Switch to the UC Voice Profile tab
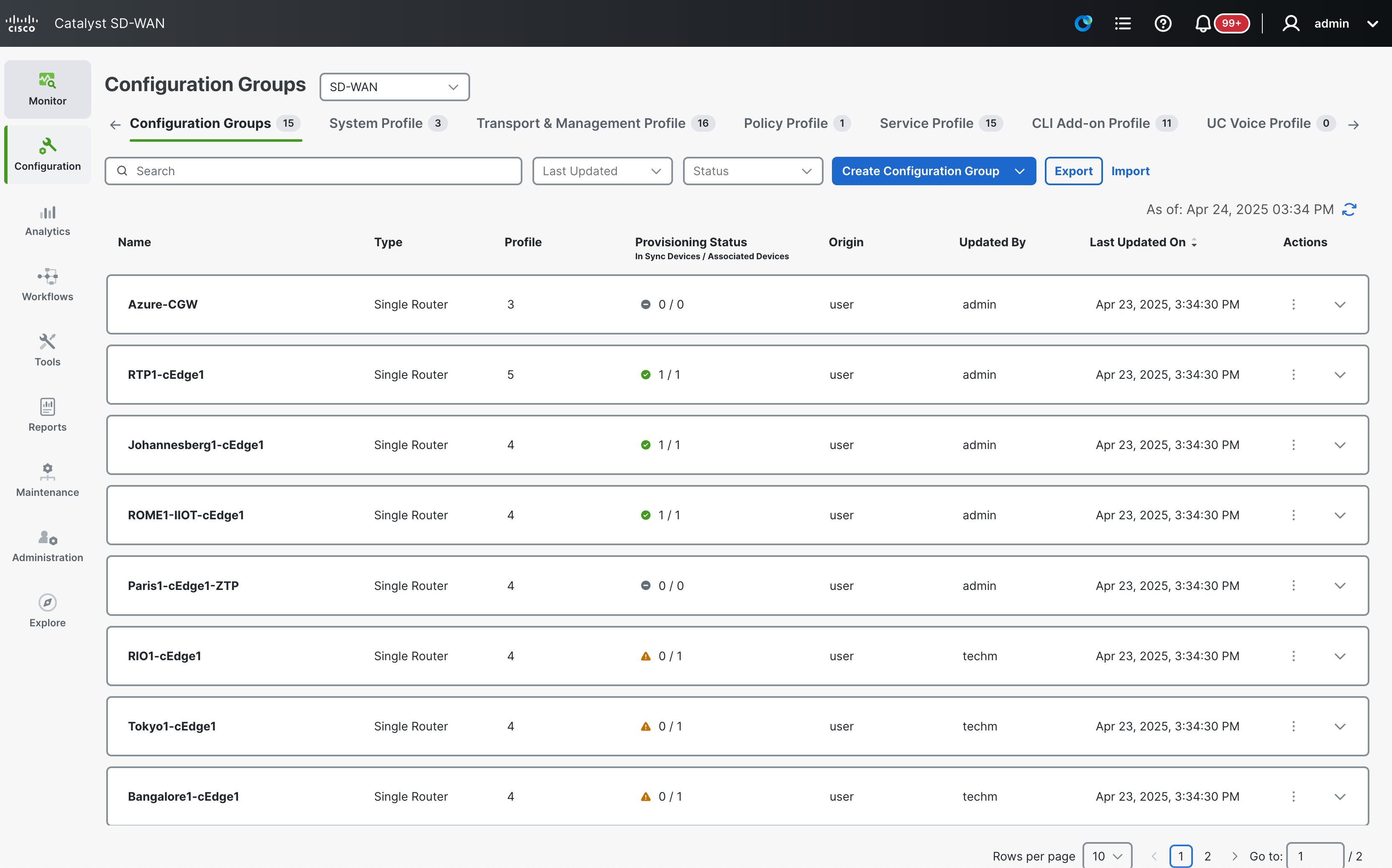The height and width of the screenshot is (868, 1392). [x=1272, y=123]
